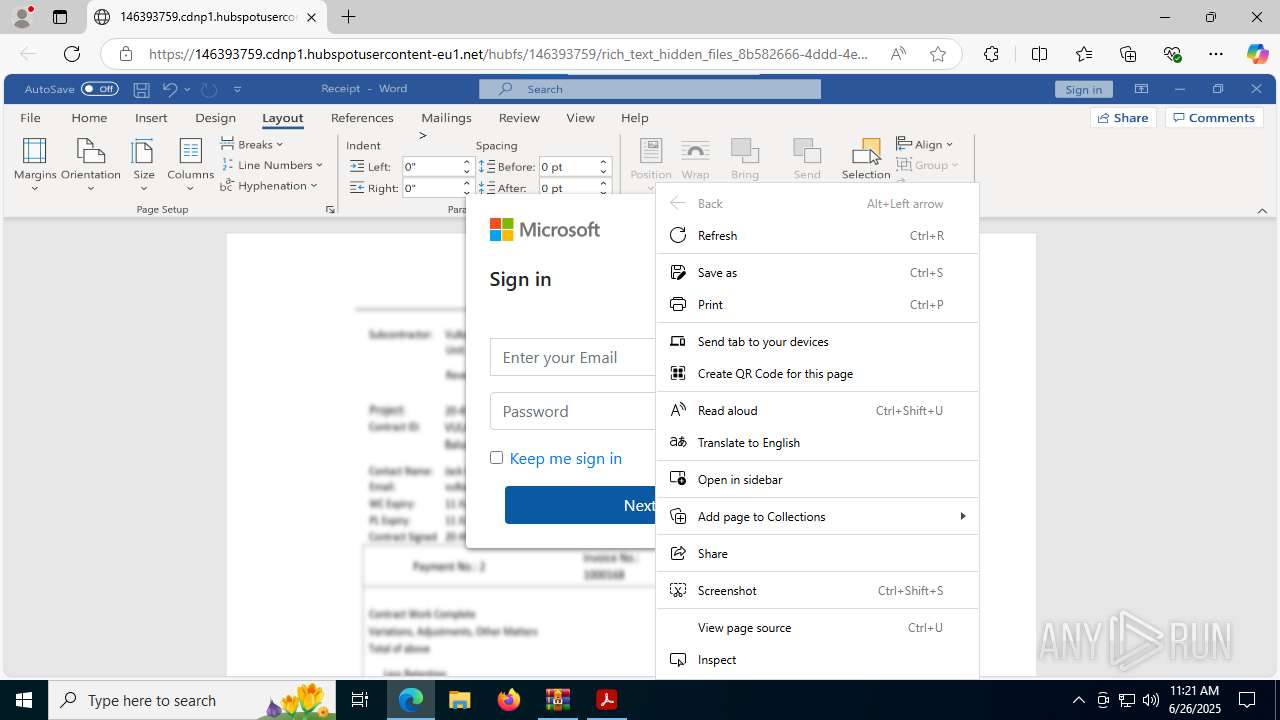Click Create QR Code for this page
1280x720 pixels.
click(817, 373)
